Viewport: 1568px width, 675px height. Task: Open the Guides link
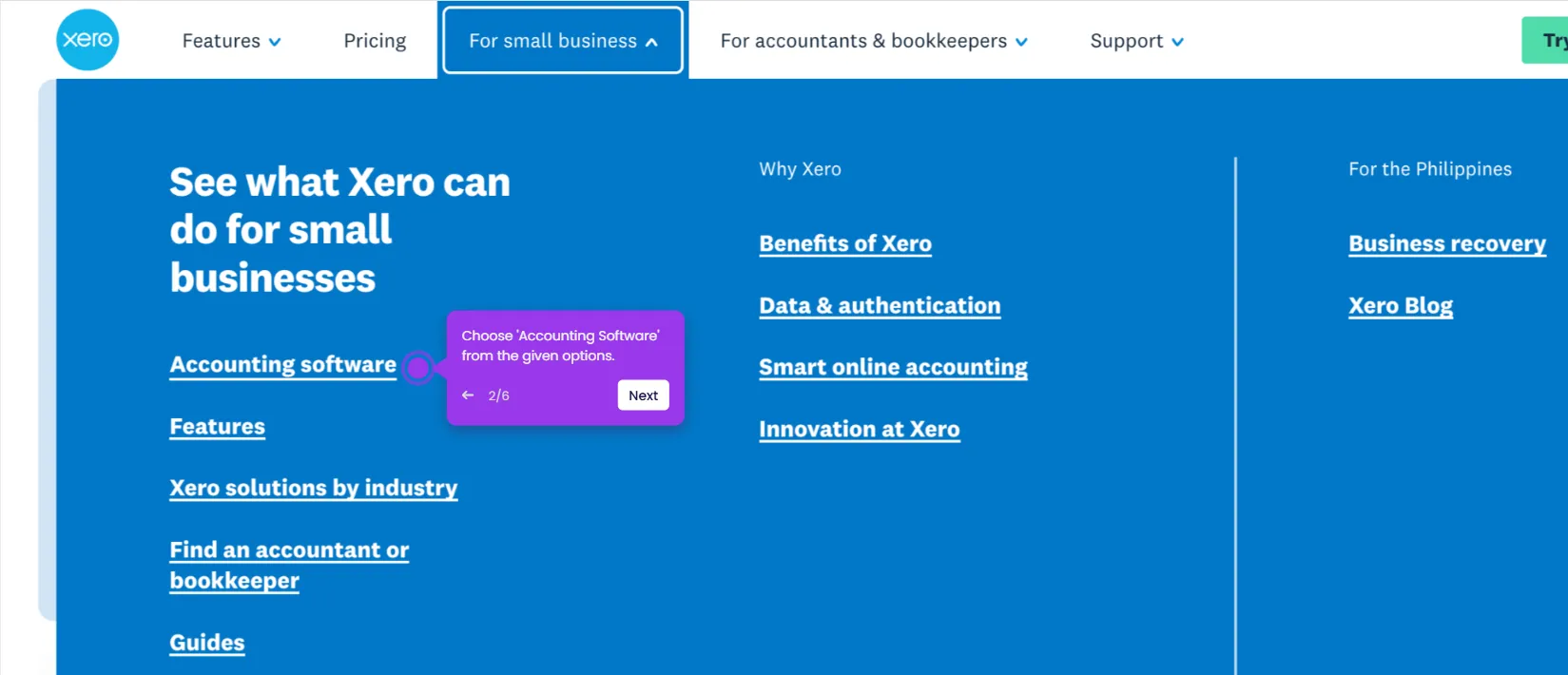(207, 644)
